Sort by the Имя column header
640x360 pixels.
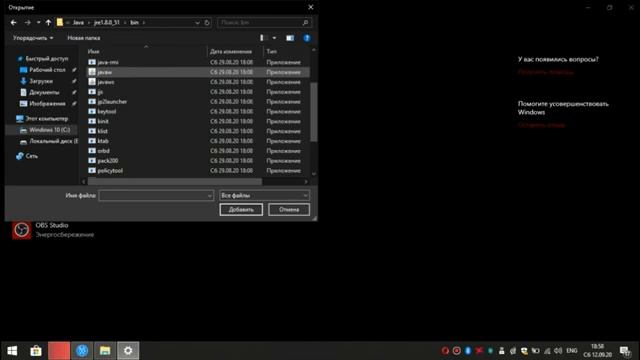click(93, 51)
